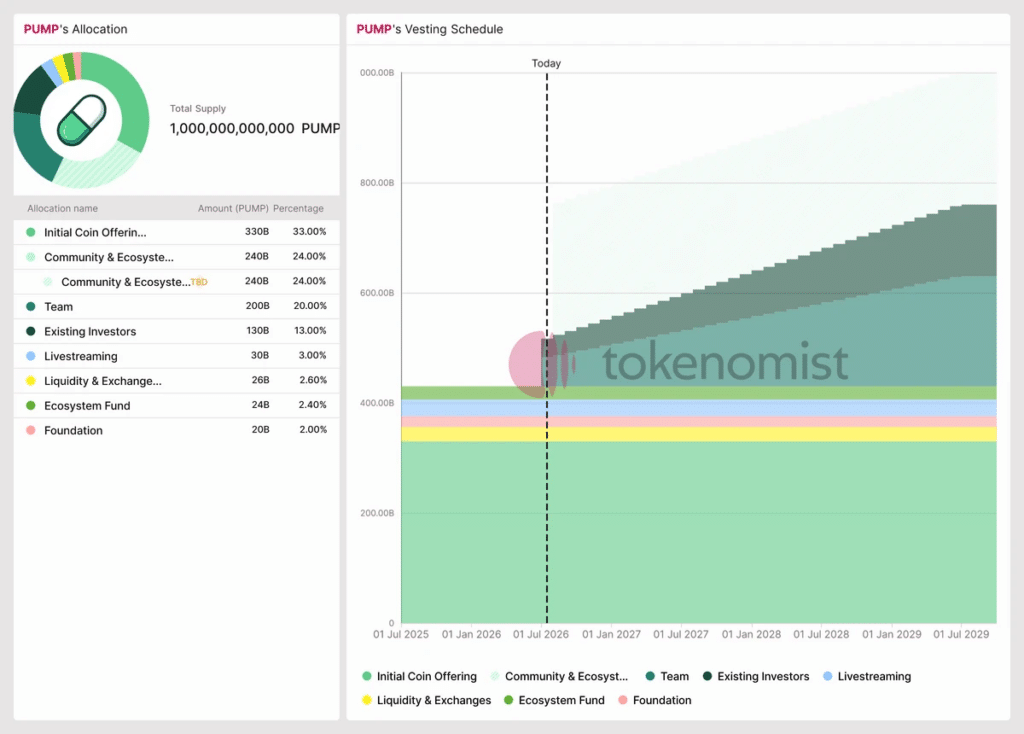The width and height of the screenshot is (1024, 734).
Task: Click the PUMP's Allocation panel title
Action: coord(76,29)
